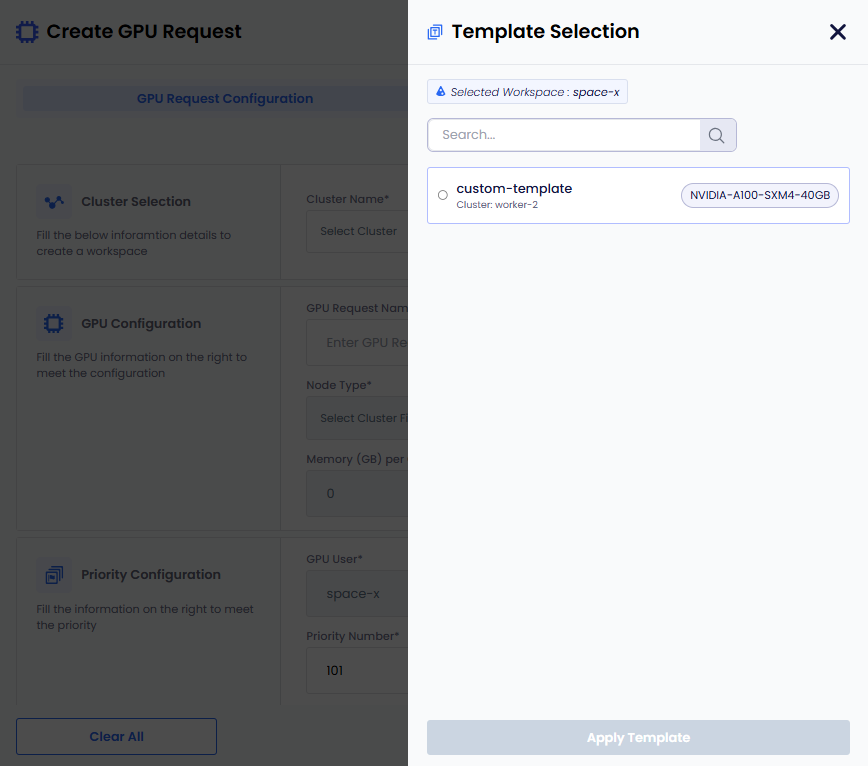The width and height of the screenshot is (868, 766).
Task: Click the Memory per GPU field
Action: pyautogui.click(x=357, y=494)
